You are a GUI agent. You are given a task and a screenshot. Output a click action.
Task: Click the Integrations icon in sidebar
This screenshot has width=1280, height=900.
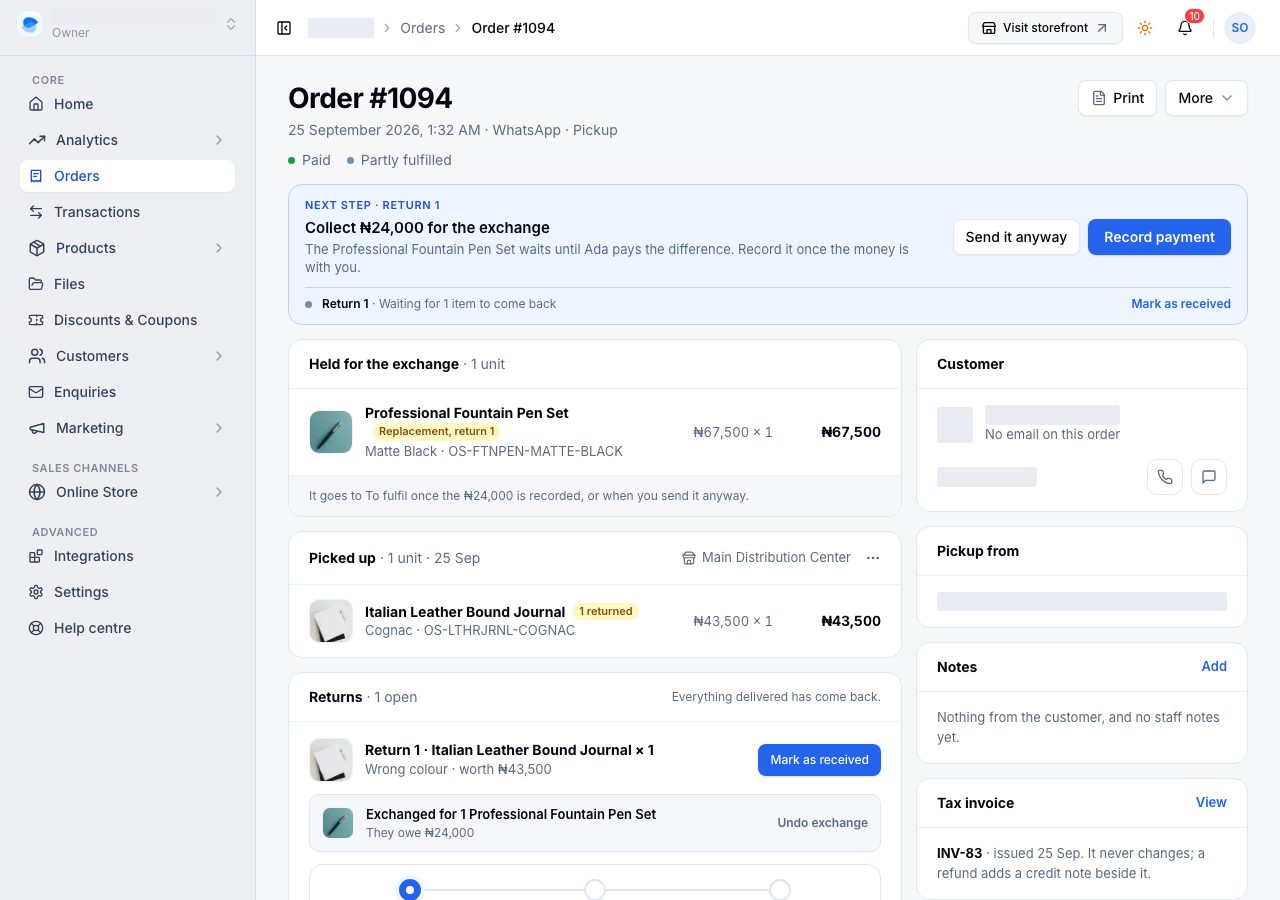coord(36,556)
